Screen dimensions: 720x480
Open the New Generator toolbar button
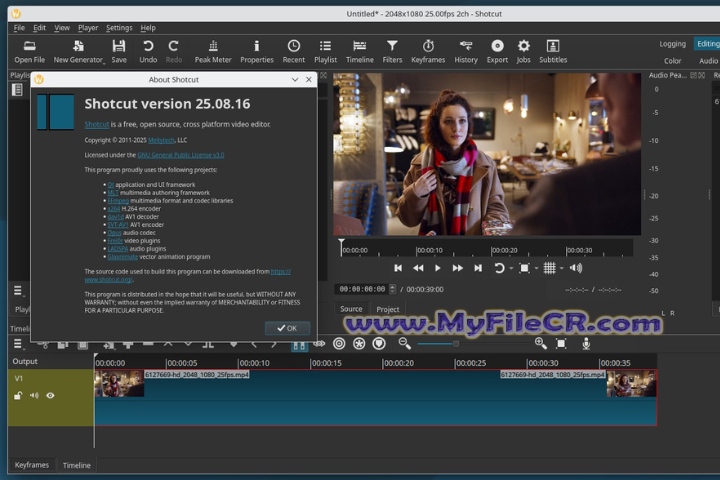pyautogui.click(x=79, y=51)
